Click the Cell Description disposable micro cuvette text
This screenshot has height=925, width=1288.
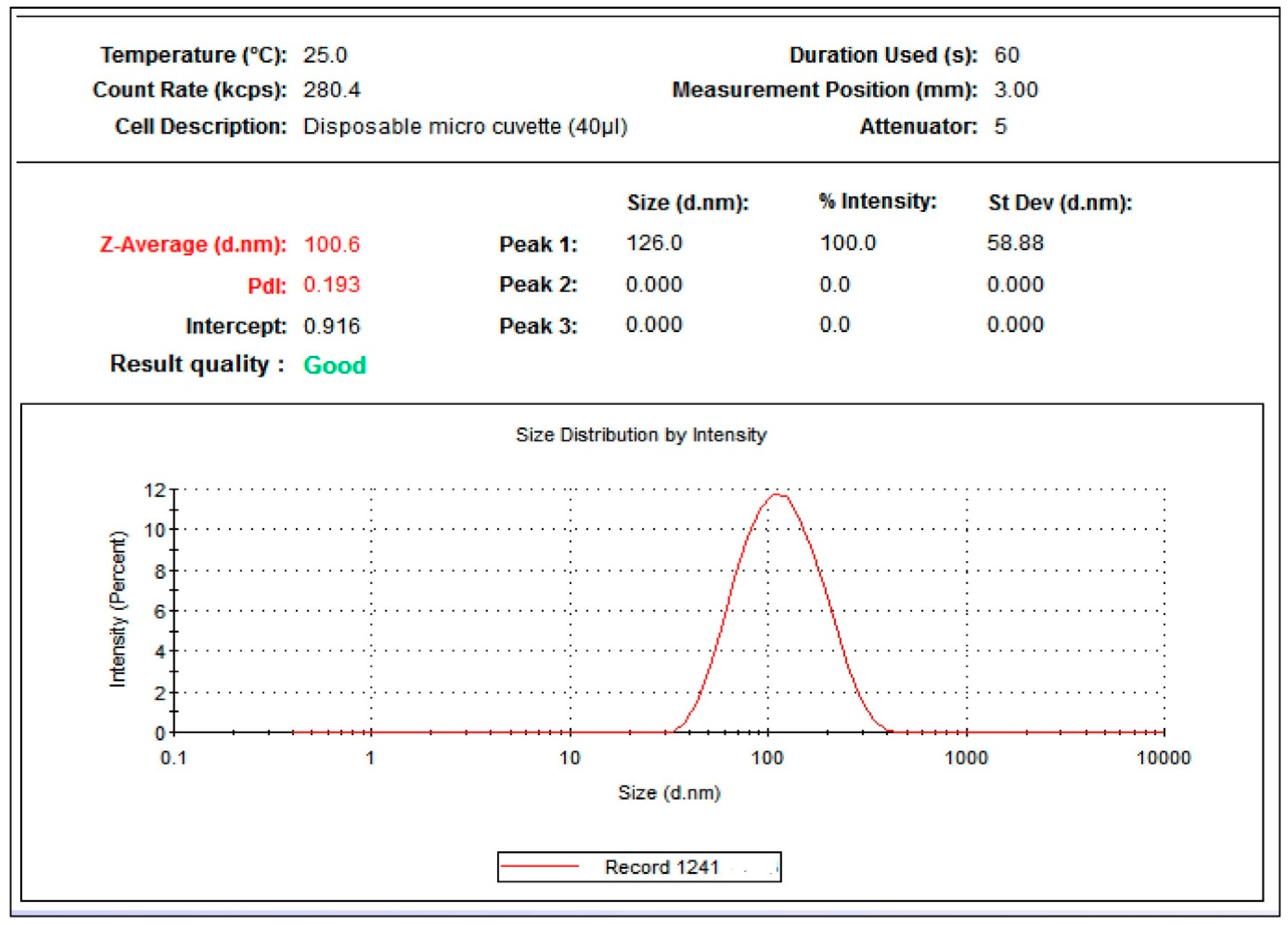(x=465, y=126)
